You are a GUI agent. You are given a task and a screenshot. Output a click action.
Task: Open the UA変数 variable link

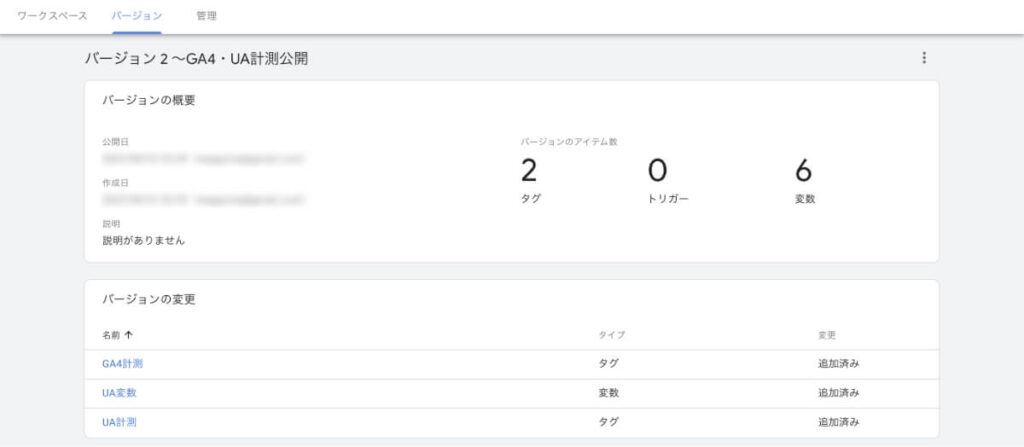coord(119,393)
